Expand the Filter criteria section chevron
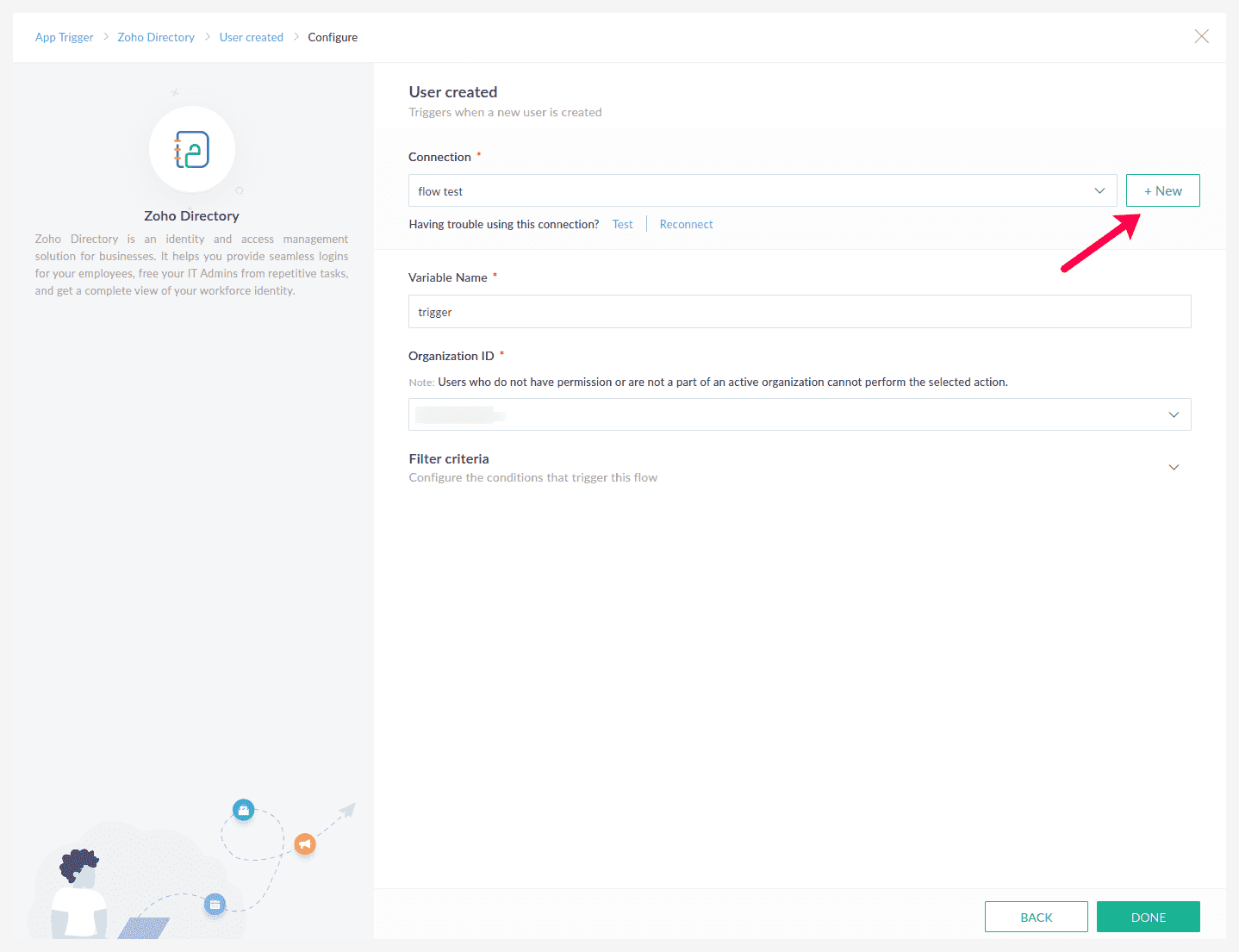Screen dimensions: 1239x952 (x=1174, y=467)
